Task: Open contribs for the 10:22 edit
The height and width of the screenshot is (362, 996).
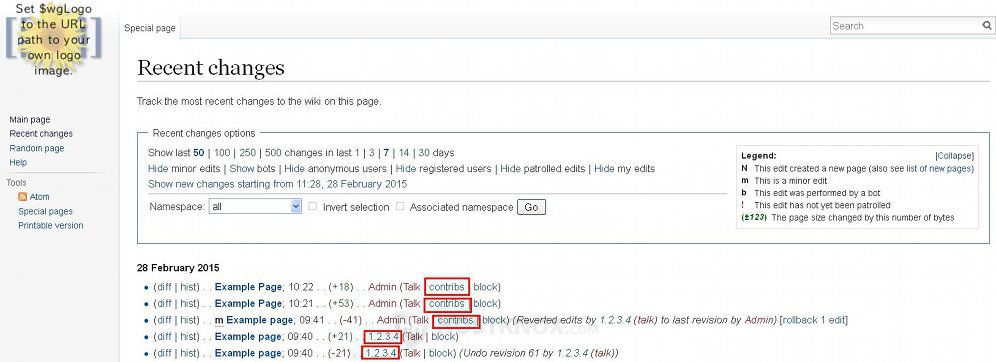Action: coord(447,287)
